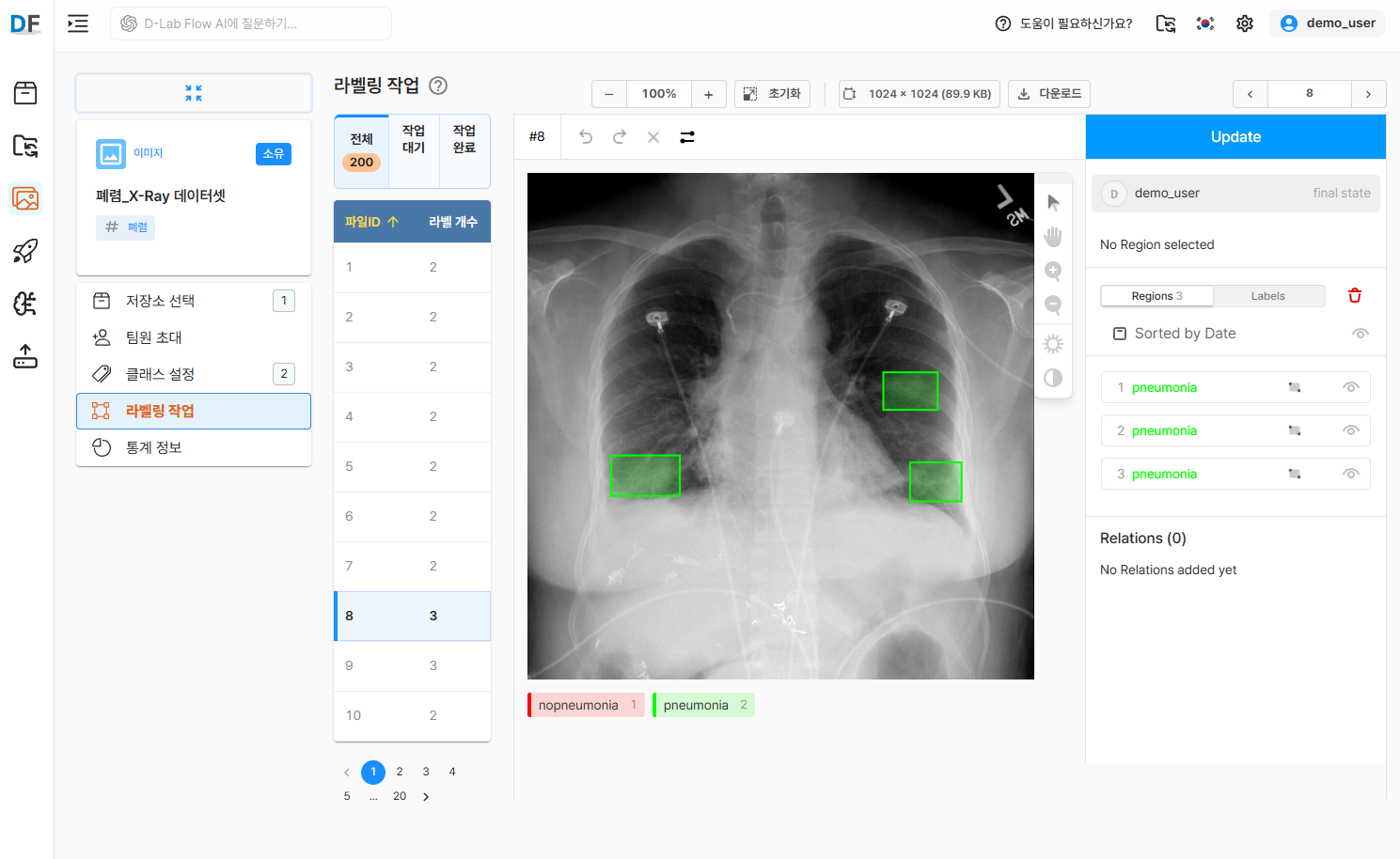
Task: Select file ID 9 in the file list
Action: 412,665
